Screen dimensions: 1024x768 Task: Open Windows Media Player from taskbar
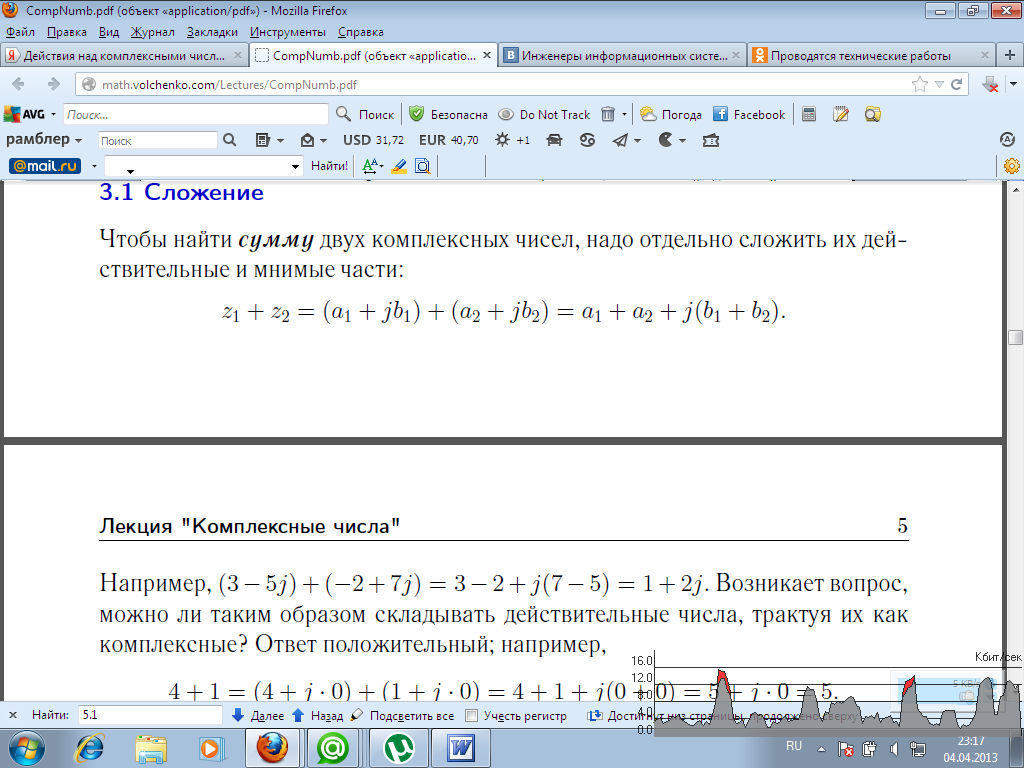(212, 748)
